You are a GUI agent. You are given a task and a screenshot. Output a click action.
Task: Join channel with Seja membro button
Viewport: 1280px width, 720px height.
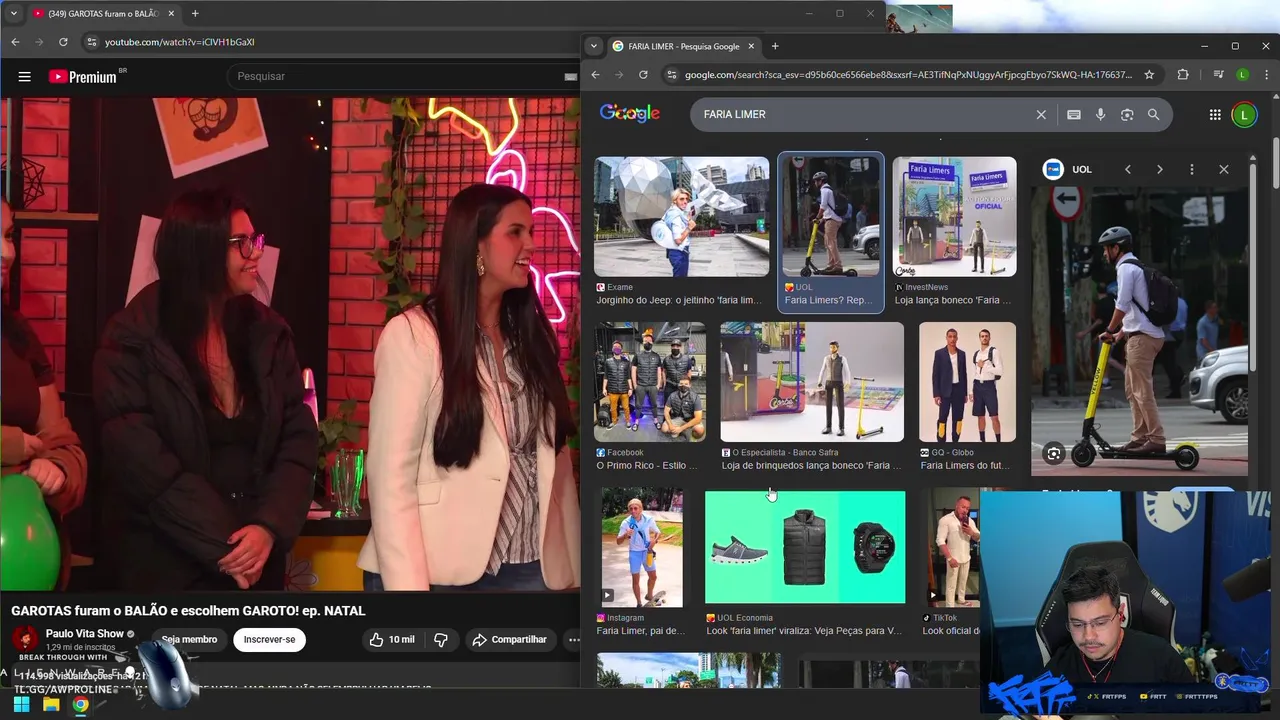click(x=189, y=639)
